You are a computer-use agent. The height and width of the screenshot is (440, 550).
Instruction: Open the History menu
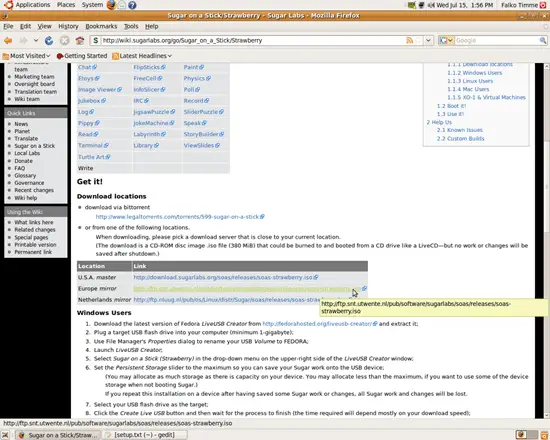pos(68,26)
